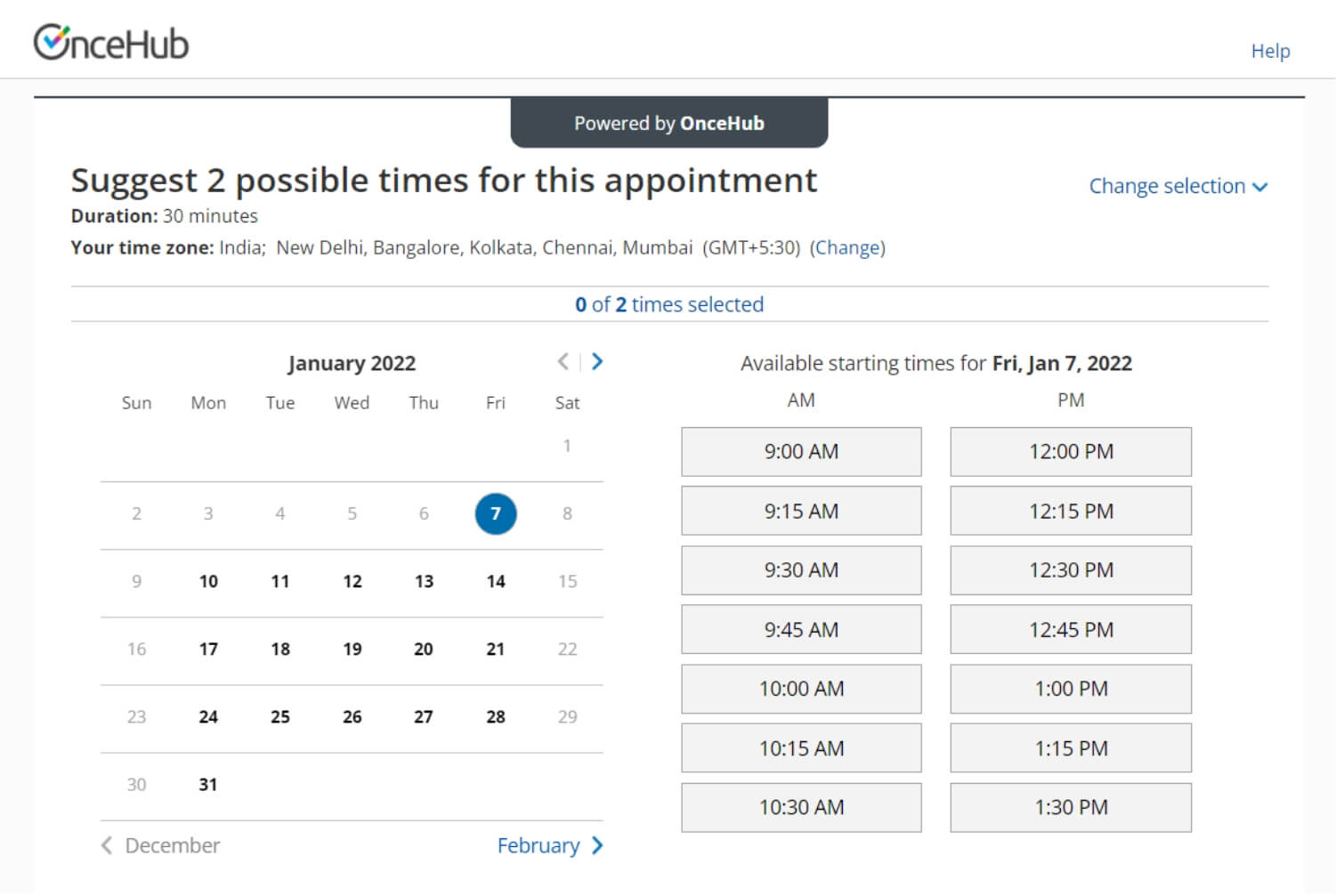Open December's calendar page

click(171, 845)
